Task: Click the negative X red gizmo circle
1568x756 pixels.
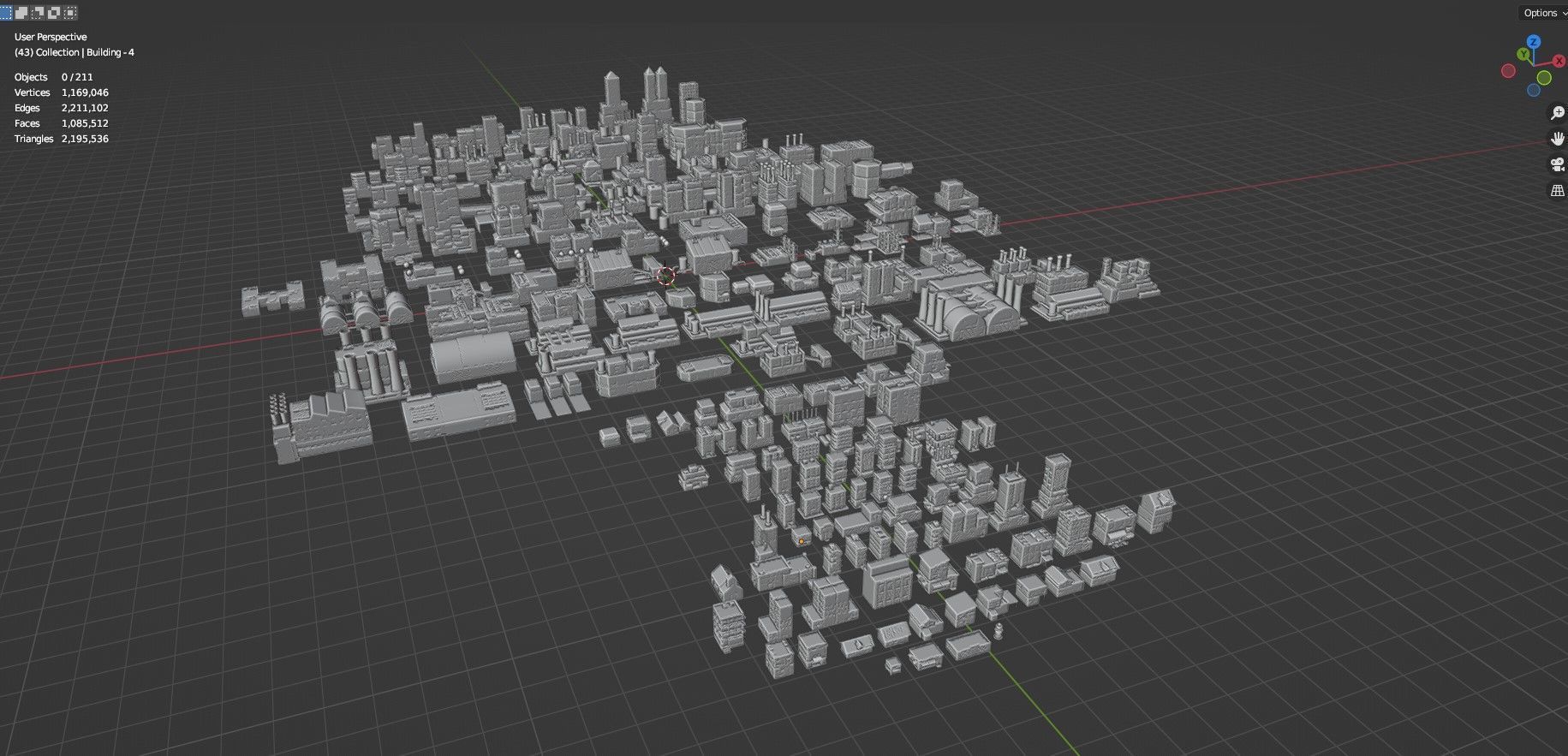Action: pyautogui.click(x=1509, y=71)
